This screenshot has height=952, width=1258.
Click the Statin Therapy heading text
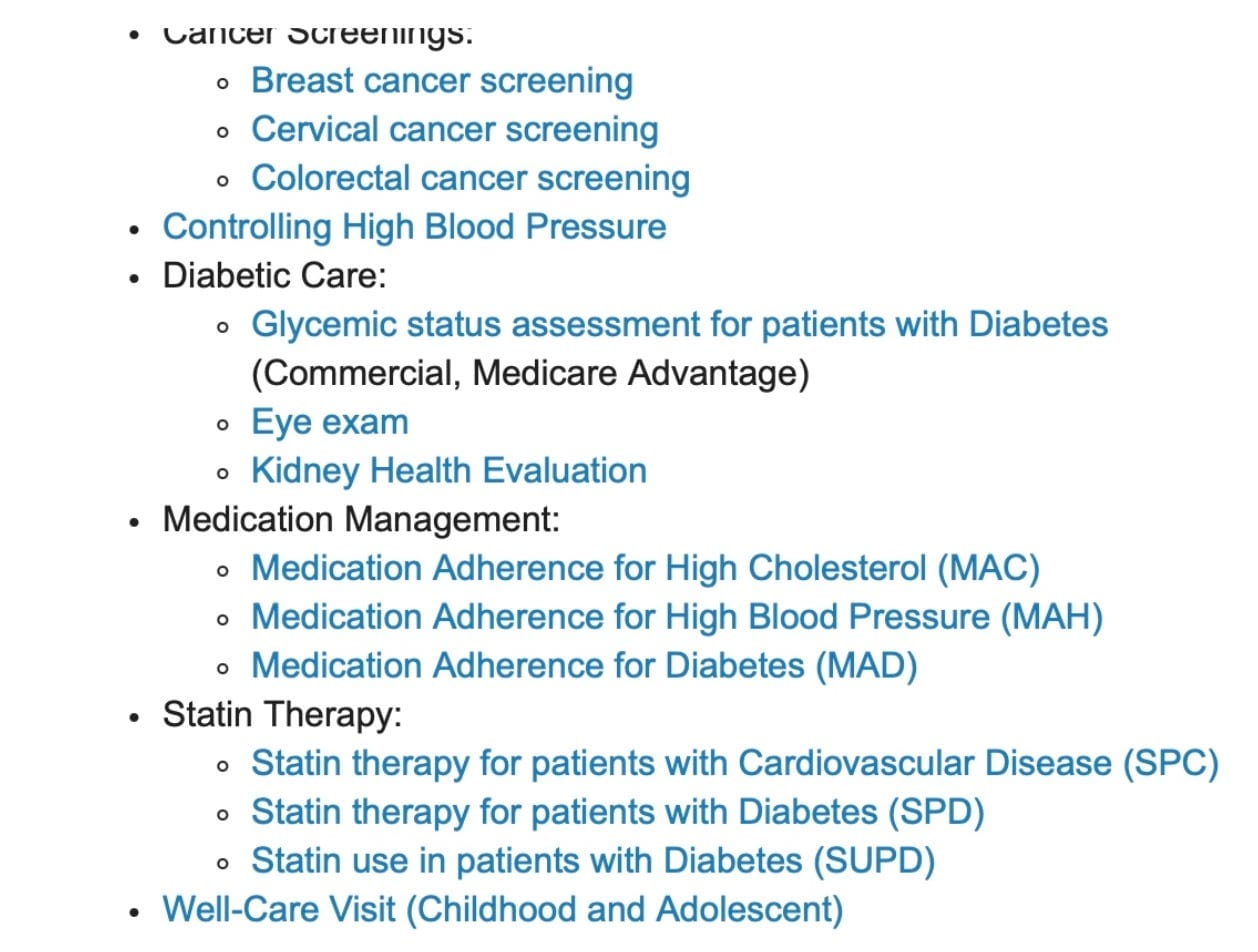click(283, 715)
